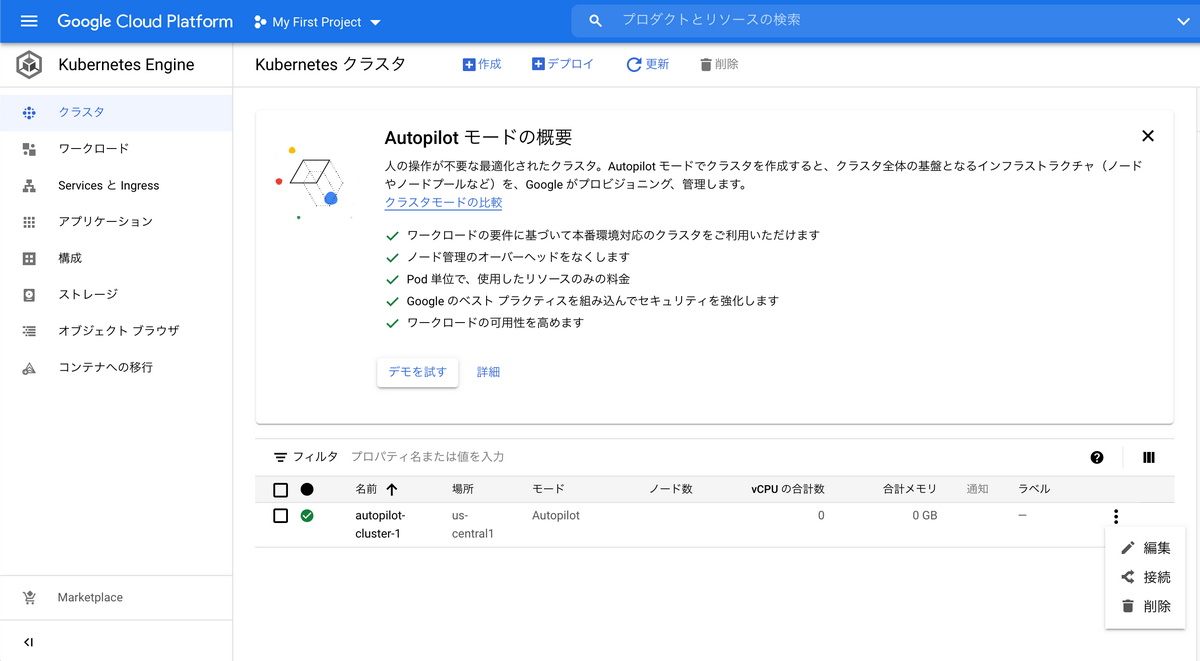The height and width of the screenshot is (661, 1200).
Task: Open the autopilot-cluster-1 cluster link
Action: pyautogui.click(x=380, y=525)
